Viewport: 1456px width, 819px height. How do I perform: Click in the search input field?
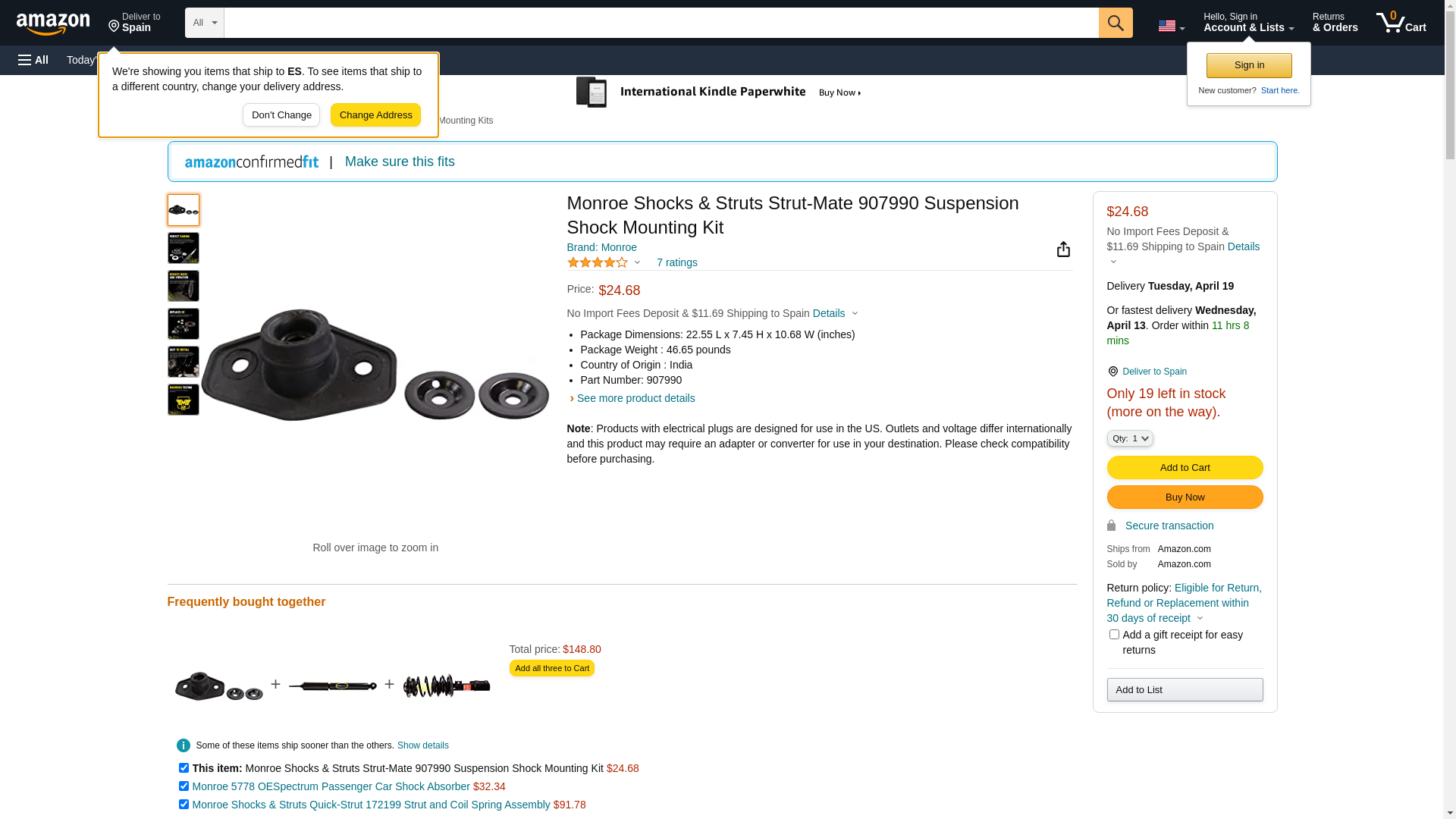coord(660,23)
